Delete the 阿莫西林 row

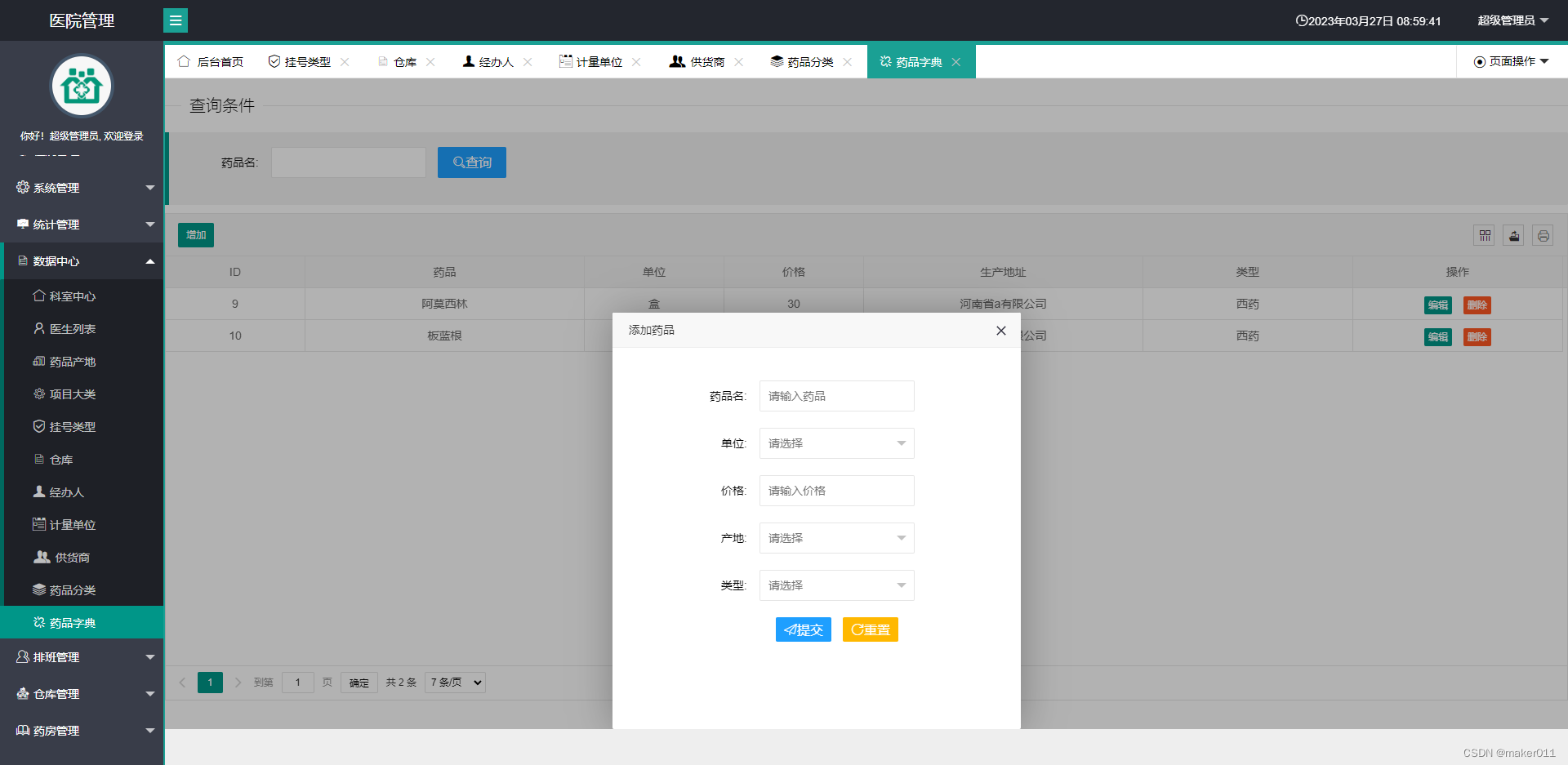point(1477,305)
